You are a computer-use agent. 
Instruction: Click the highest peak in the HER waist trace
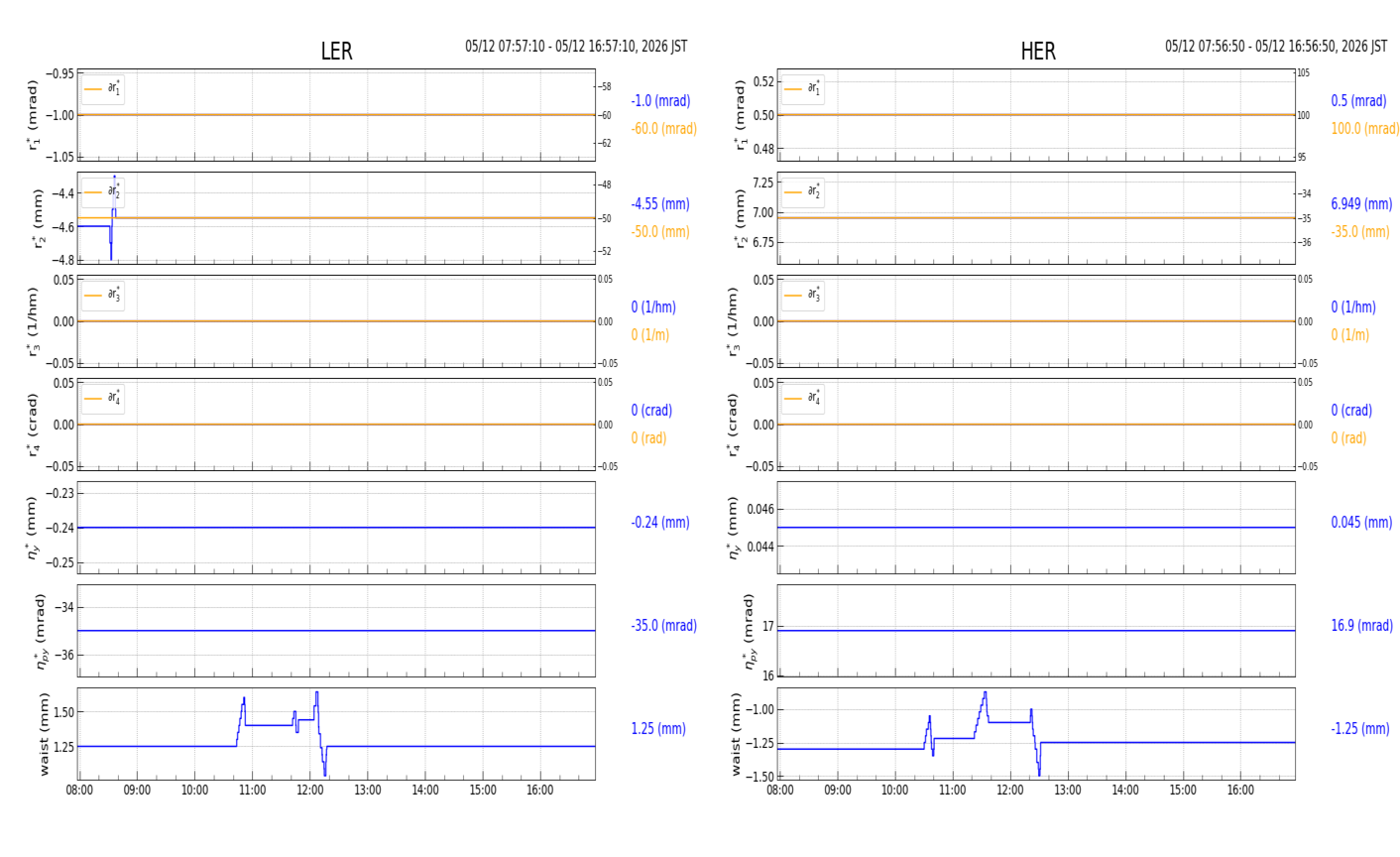click(985, 695)
